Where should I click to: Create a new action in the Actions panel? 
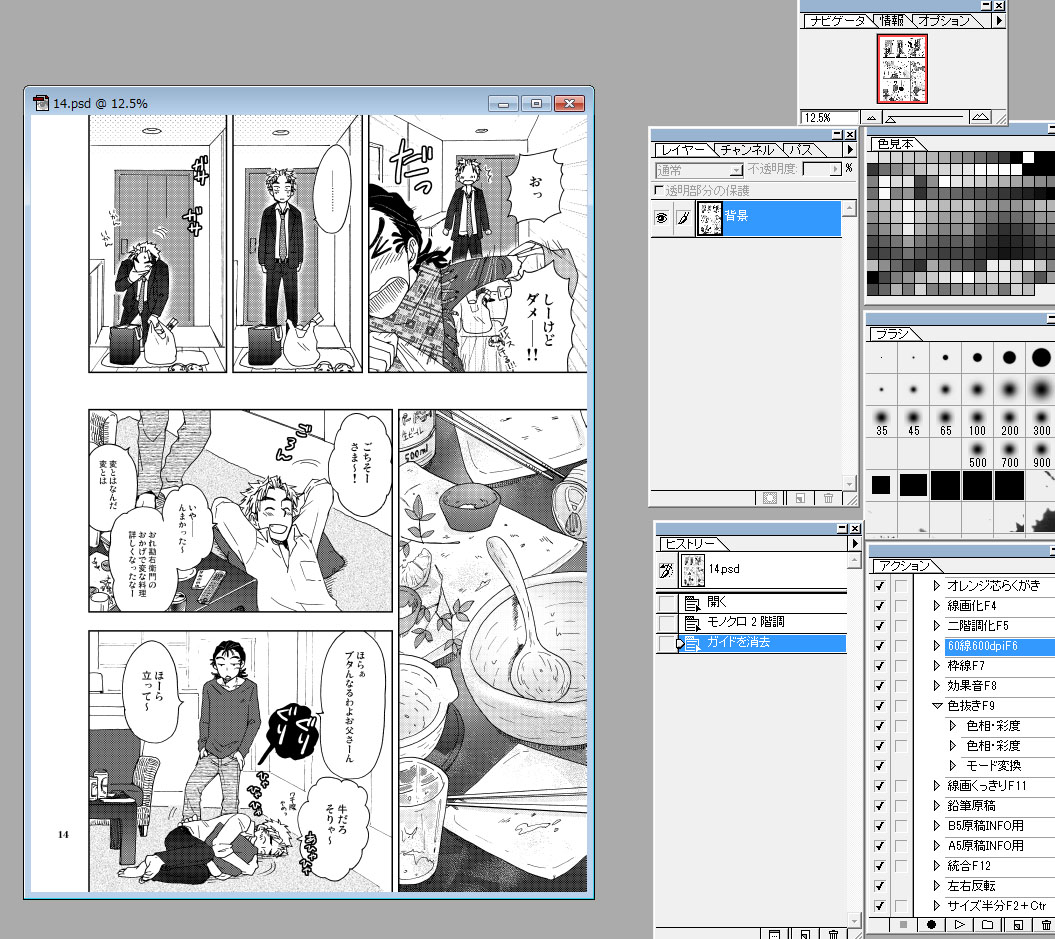click(x=1018, y=925)
